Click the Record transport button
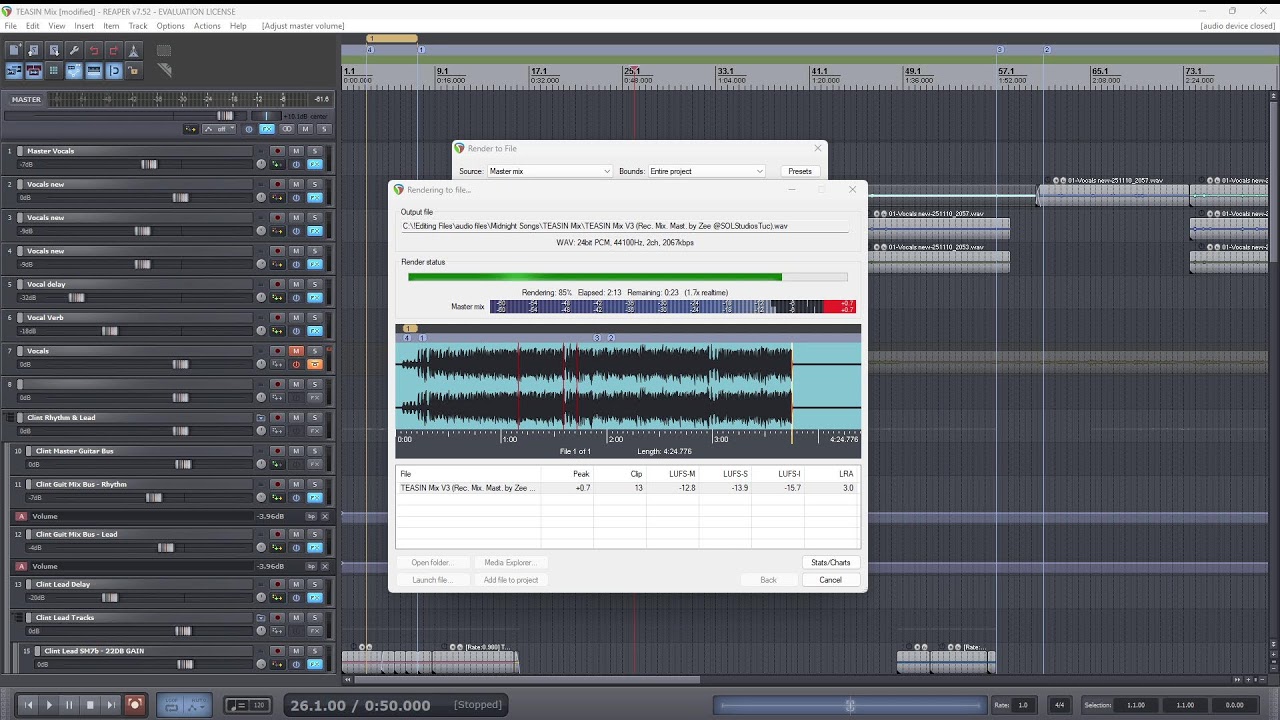This screenshot has width=1280, height=720. tap(134, 705)
